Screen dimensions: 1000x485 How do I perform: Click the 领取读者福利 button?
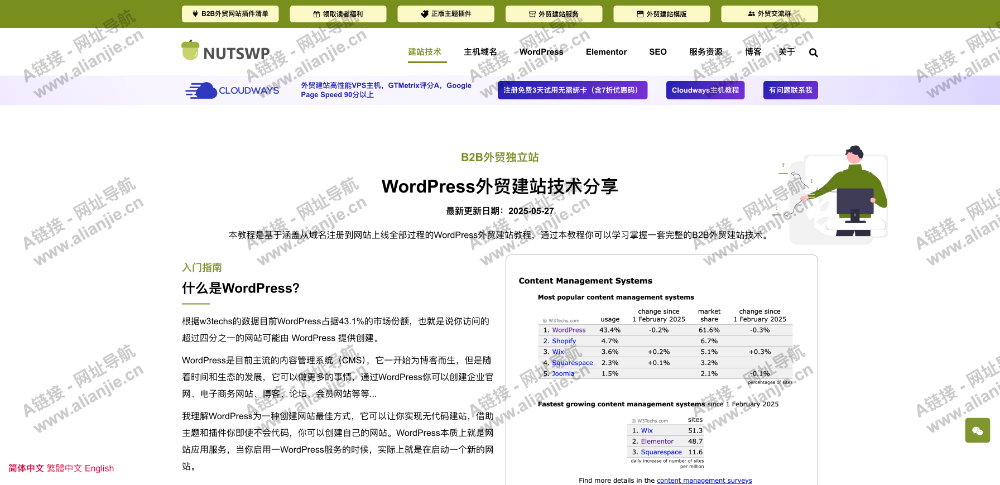coord(338,13)
